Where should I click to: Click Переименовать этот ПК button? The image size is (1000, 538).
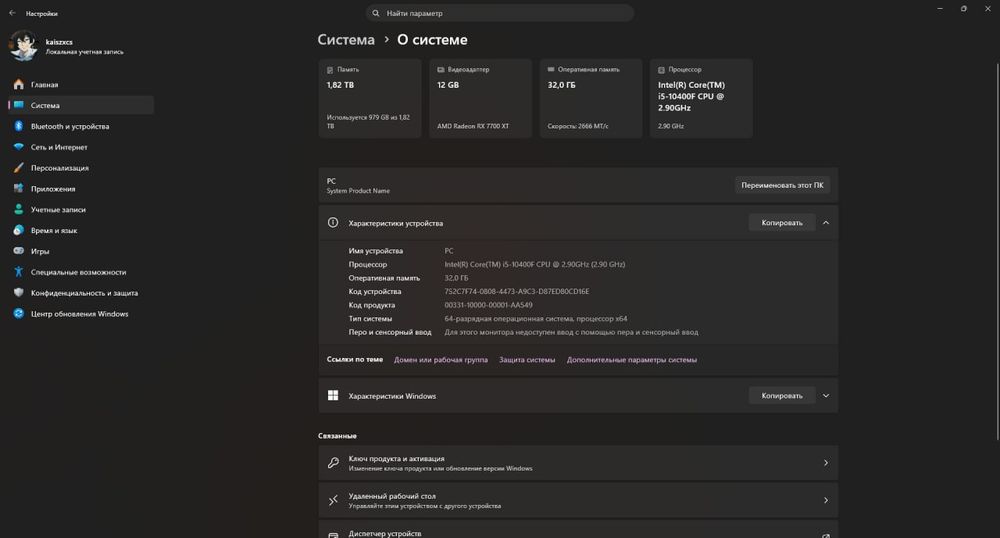[782, 185]
